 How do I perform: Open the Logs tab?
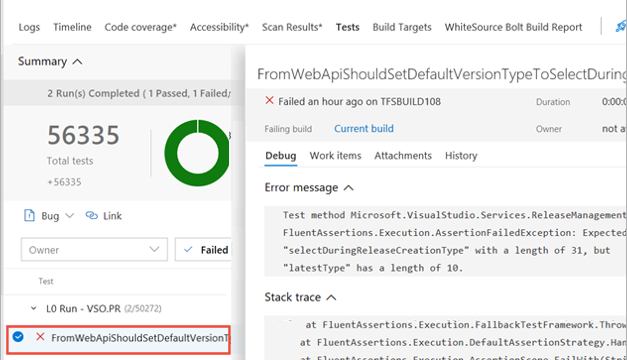coord(29,27)
